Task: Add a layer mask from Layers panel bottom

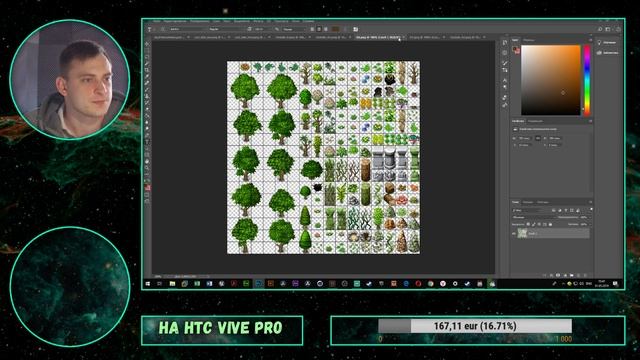Action: pos(558,276)
